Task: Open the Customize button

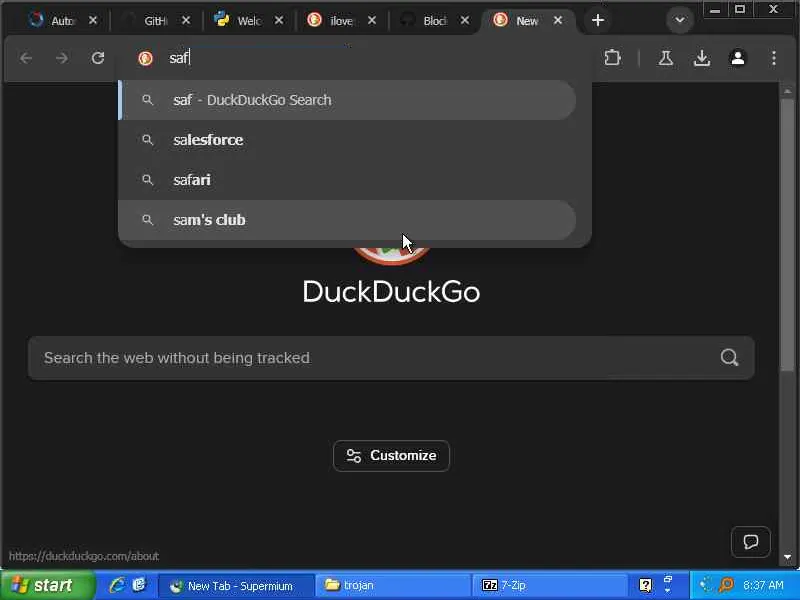Action: 391,456
